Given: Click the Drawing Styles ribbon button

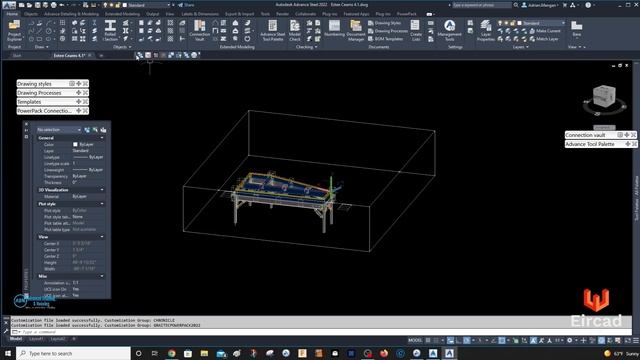Looking at the screenshot, I should point(384,23).
